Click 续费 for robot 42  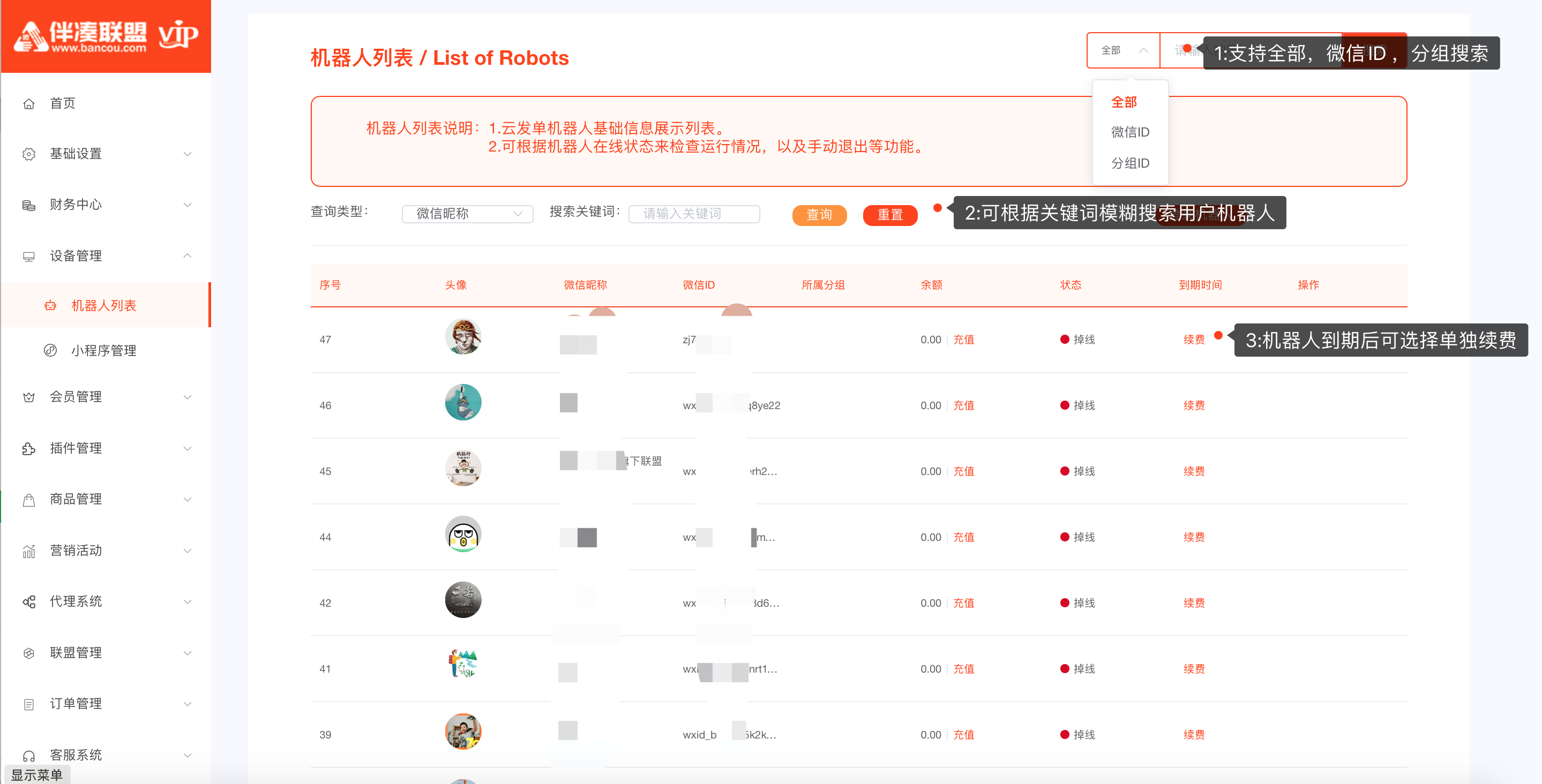1194,603
